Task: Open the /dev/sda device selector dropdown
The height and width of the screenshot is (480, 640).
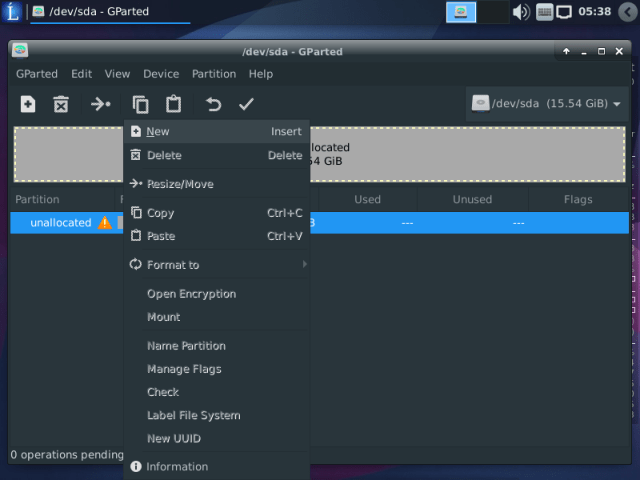Action: (x=547, y=104)
